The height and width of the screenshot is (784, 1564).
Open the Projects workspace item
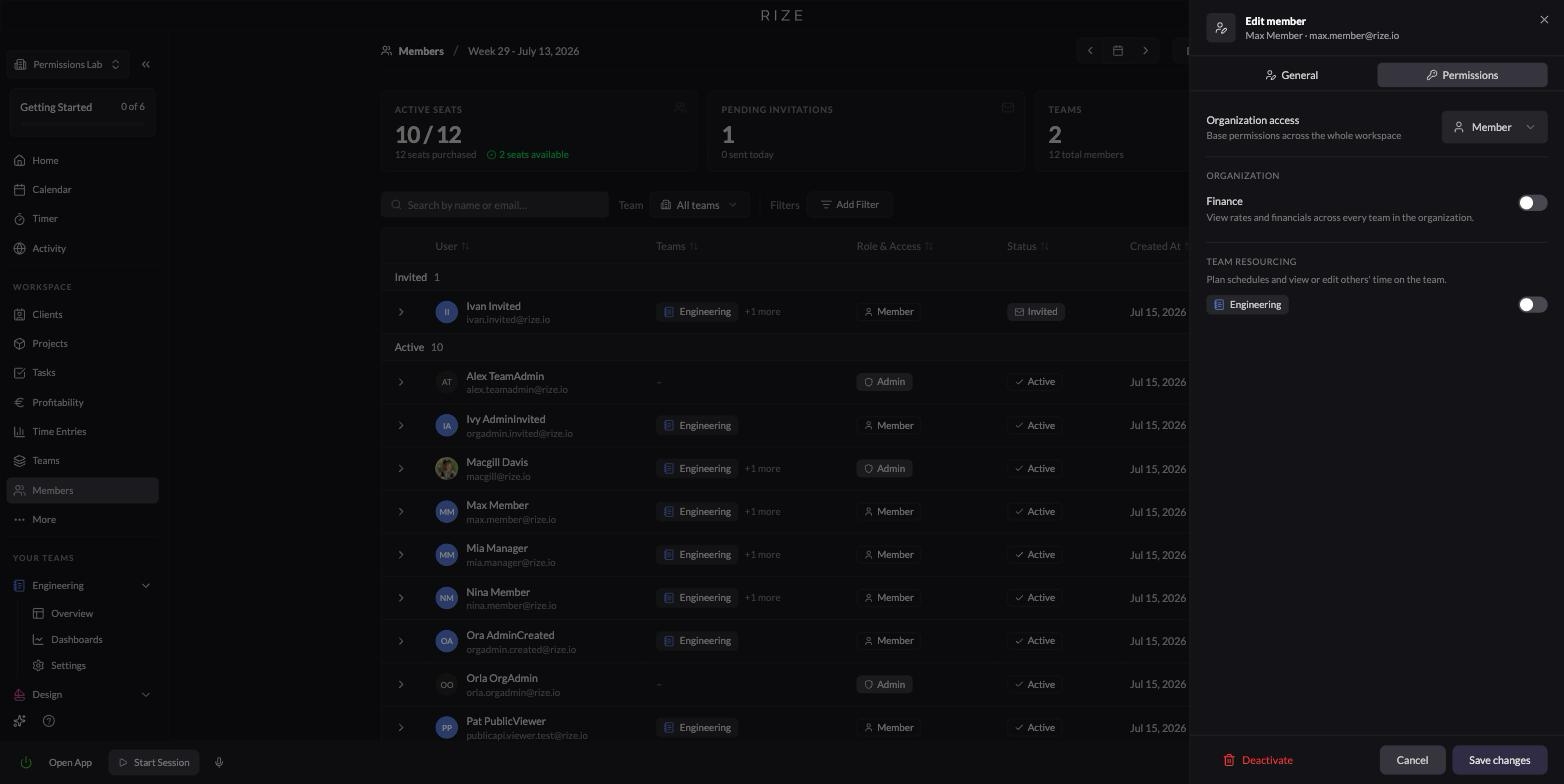[x=82, y=343]
